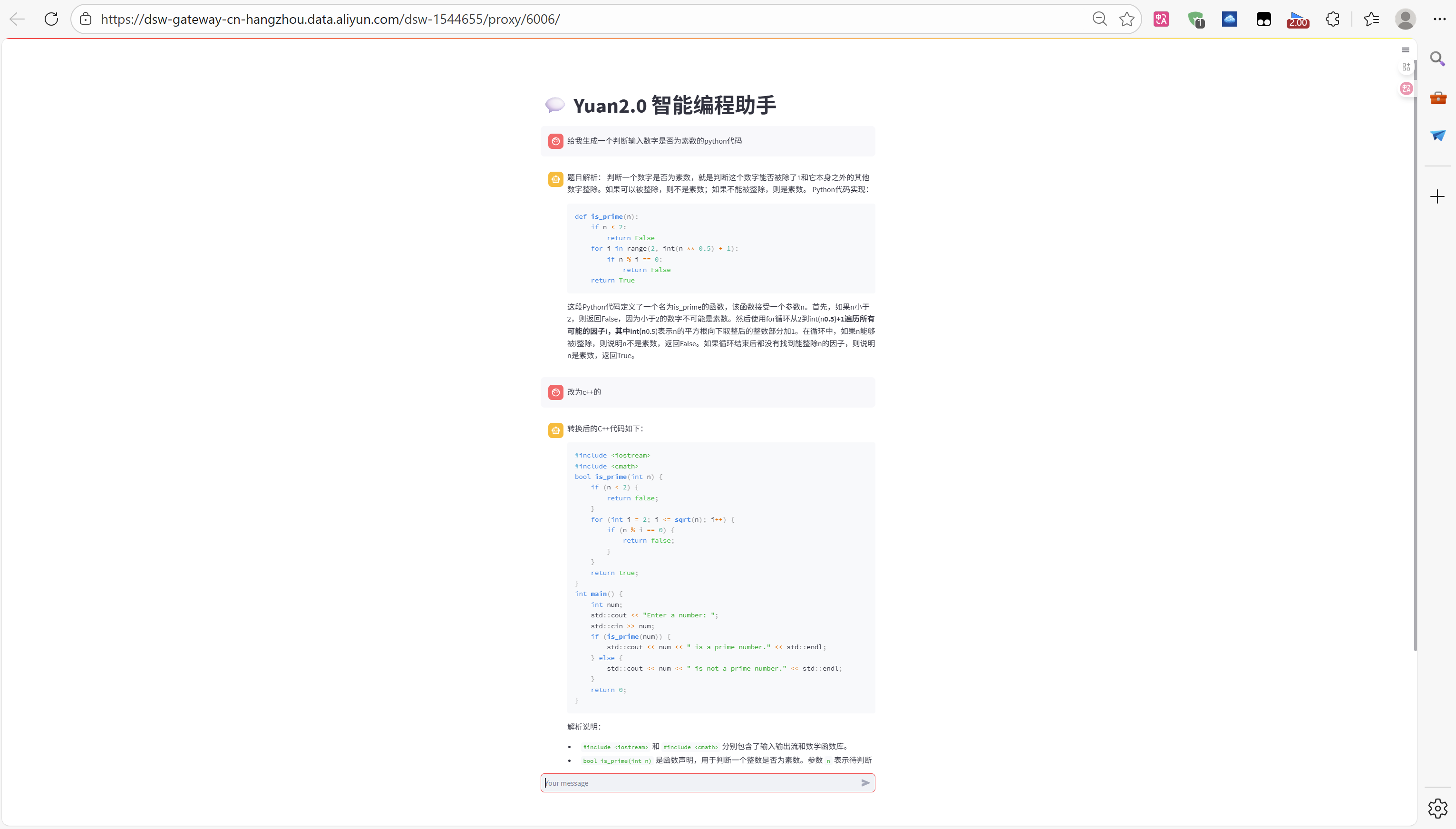Open the video speed 2.00 extension
This screenshot has height=829, width=1456.
[x=1297, y=20]
